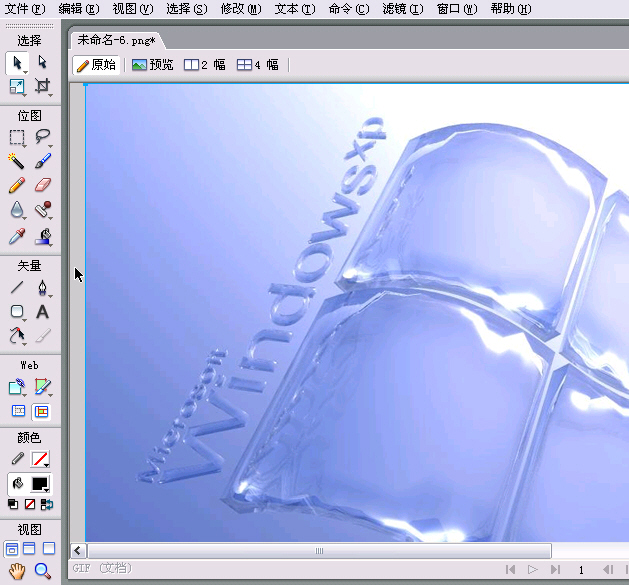629x585 pixels.
Task: Open the 修改(M) menu
Action: point(241,8)
